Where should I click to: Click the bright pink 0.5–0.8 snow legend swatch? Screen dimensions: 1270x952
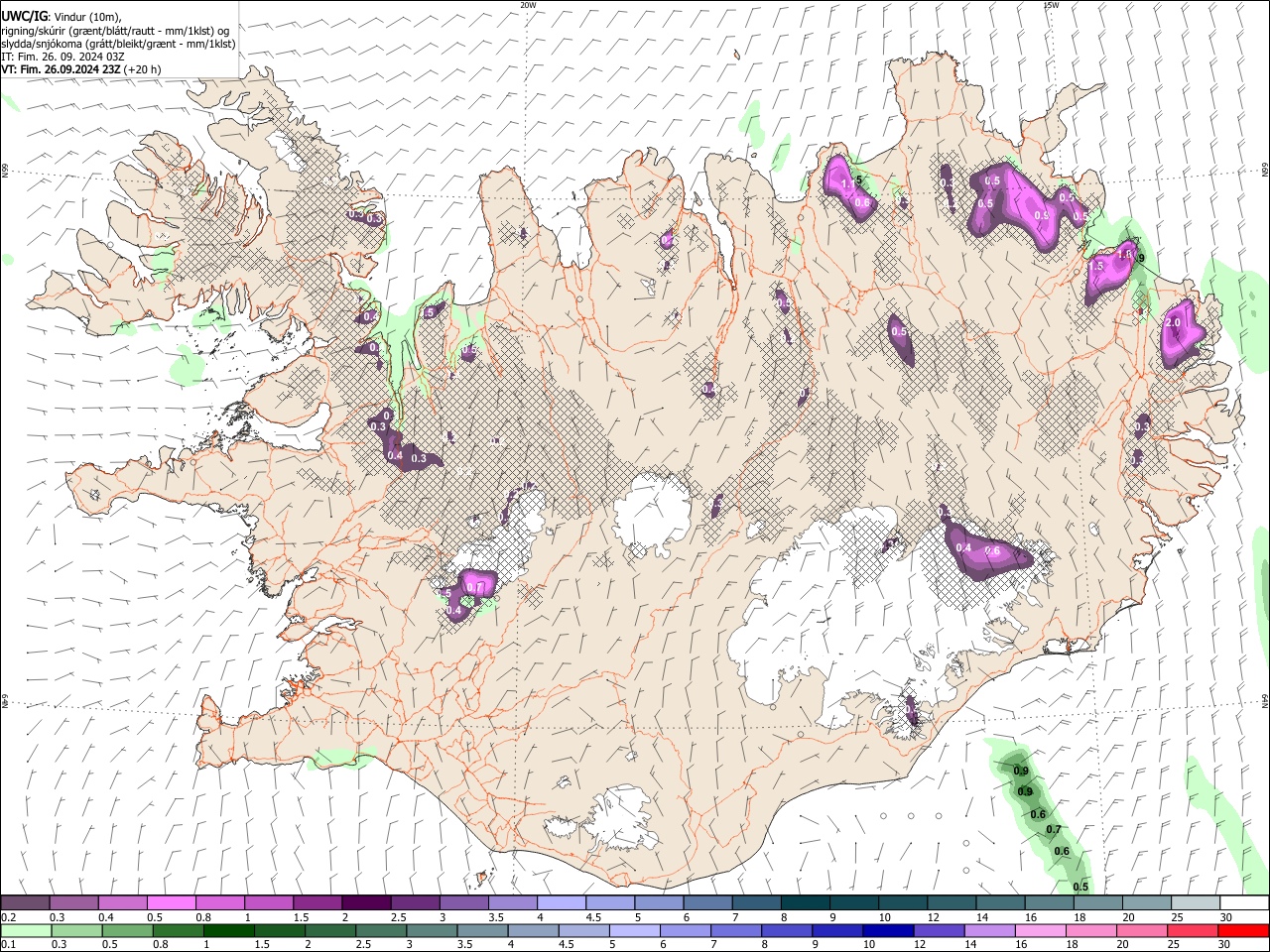[x=171, y=903]
